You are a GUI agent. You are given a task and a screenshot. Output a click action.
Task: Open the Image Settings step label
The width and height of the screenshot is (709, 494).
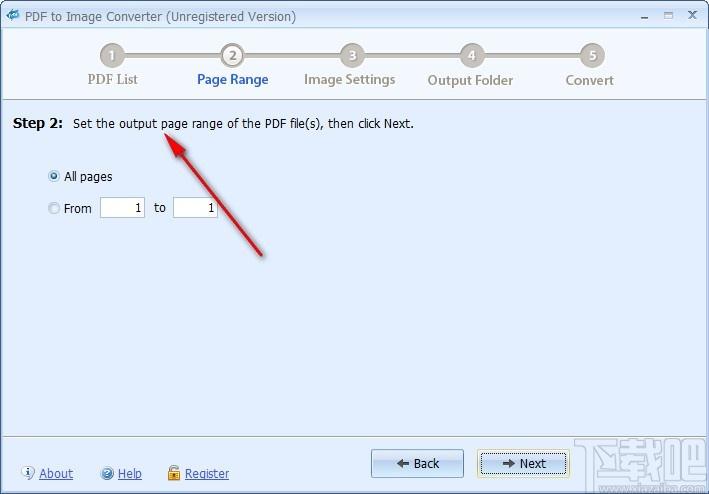pos(350,80)
